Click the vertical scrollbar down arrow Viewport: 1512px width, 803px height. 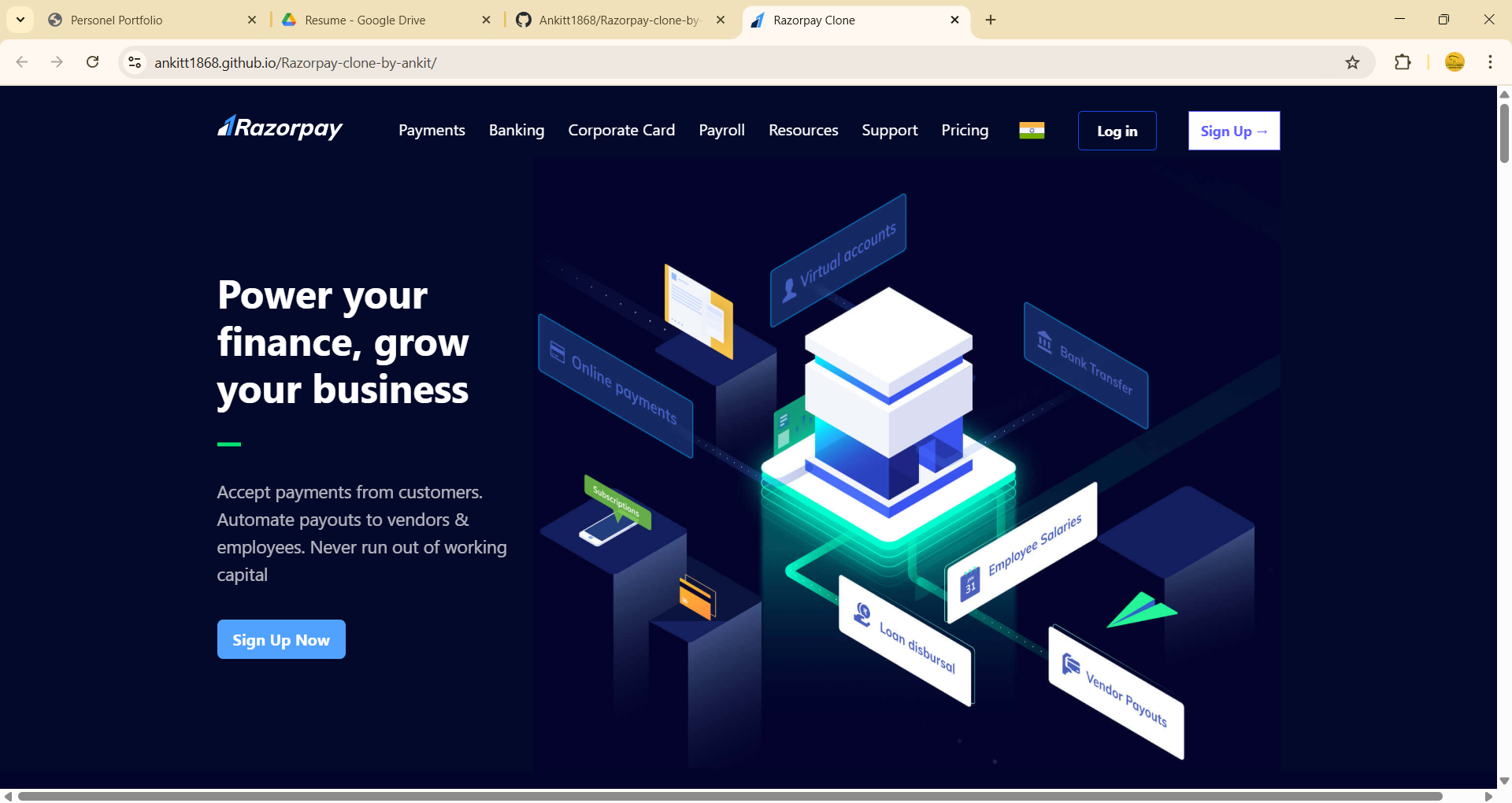click(x=1505, y=782)
